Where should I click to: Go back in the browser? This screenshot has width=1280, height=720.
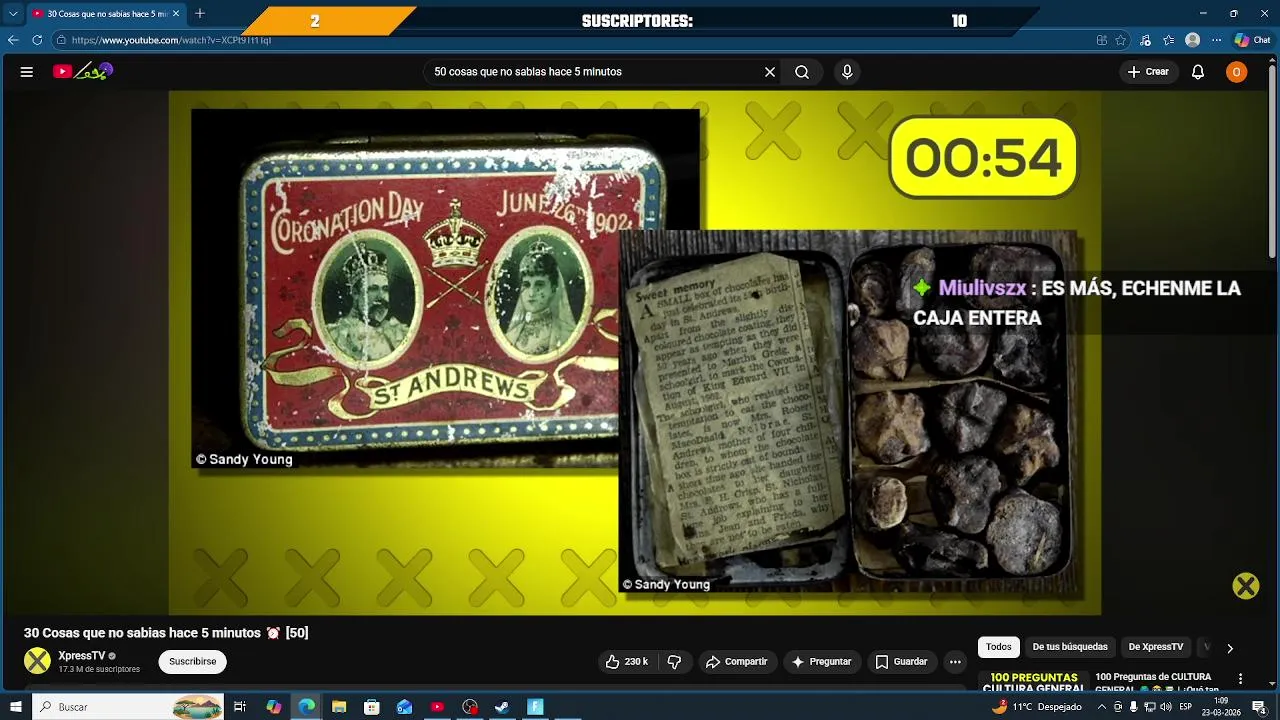(x=13, y=40)
